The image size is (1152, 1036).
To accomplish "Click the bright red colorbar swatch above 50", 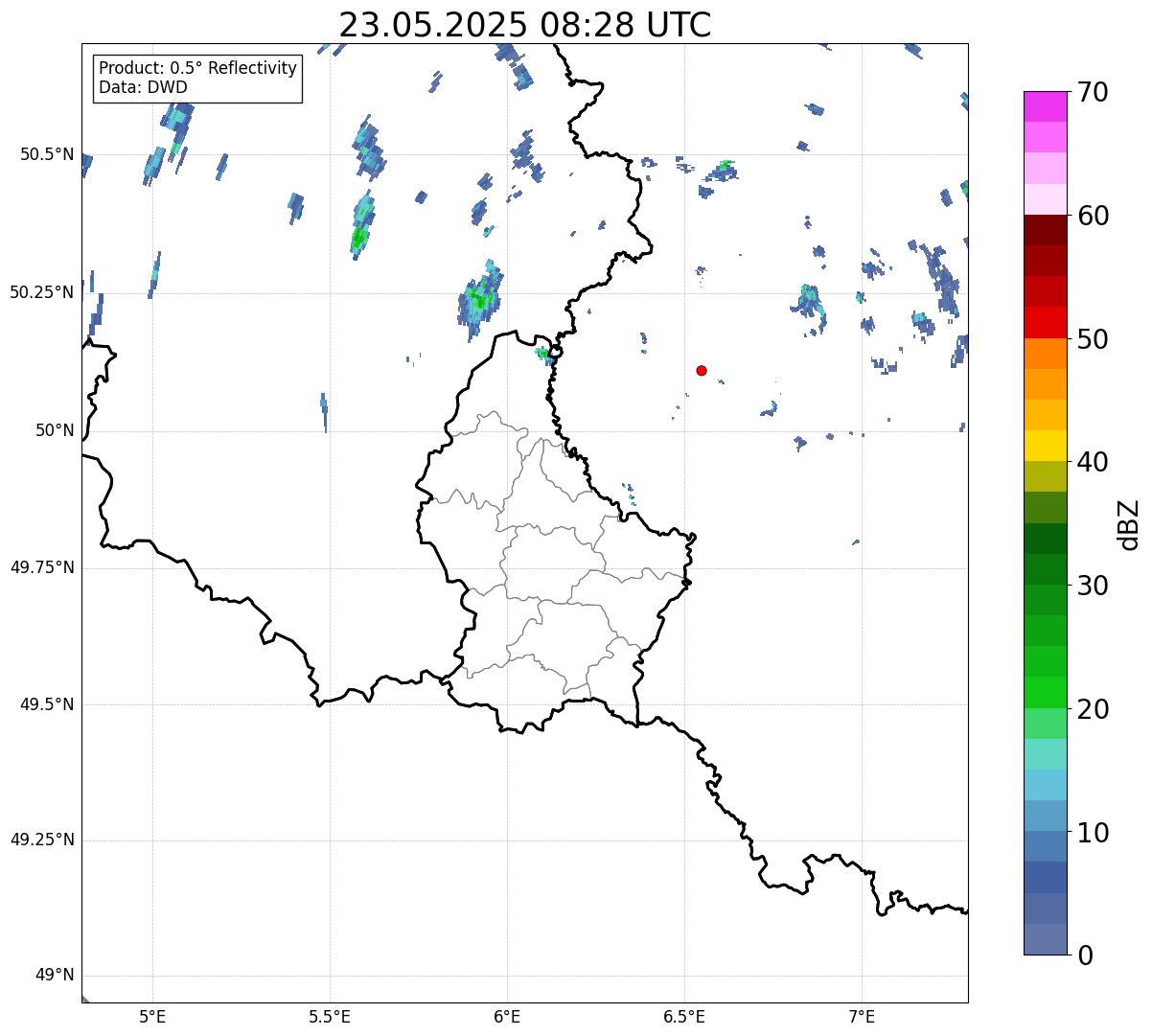I will (1046, 323).
